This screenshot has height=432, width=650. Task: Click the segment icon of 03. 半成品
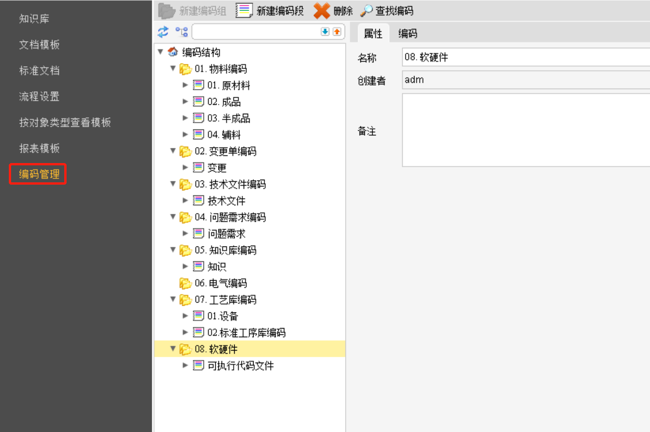click(x=199, y=118)
